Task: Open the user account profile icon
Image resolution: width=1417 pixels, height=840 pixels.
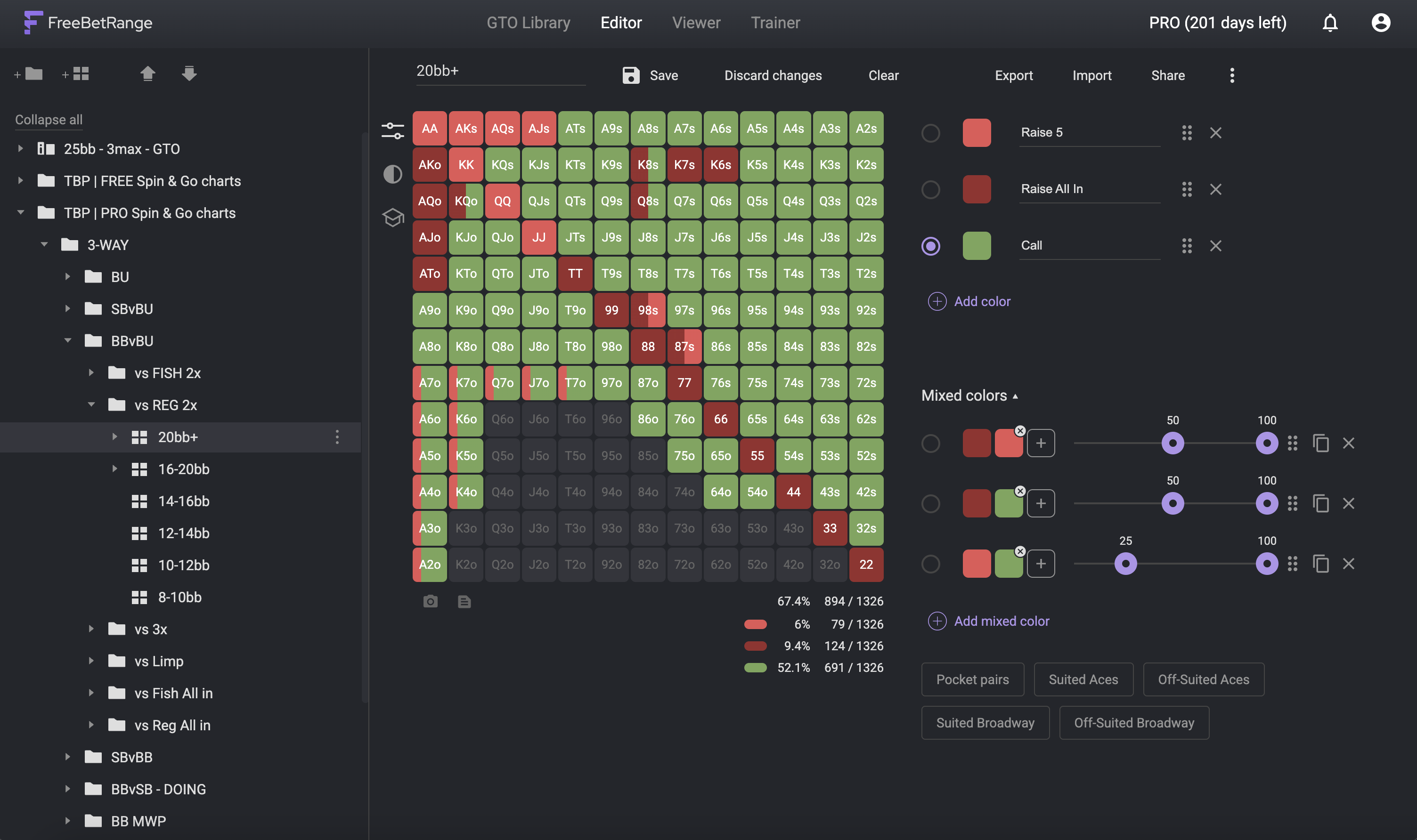Action: tap(1381, 23)
